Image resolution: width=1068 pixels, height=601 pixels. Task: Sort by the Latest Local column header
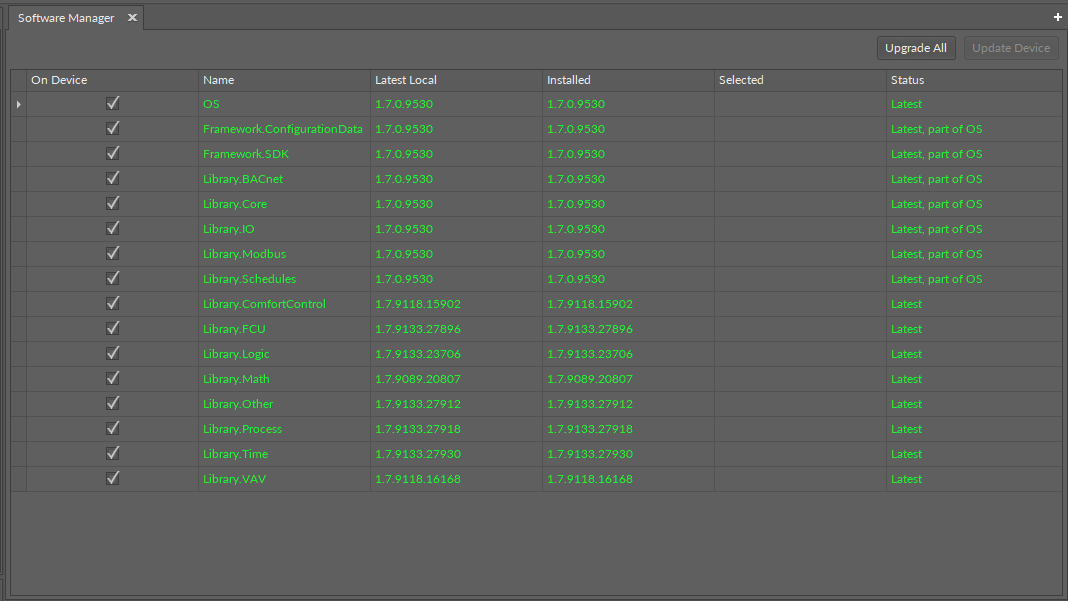tap(456, 80)
